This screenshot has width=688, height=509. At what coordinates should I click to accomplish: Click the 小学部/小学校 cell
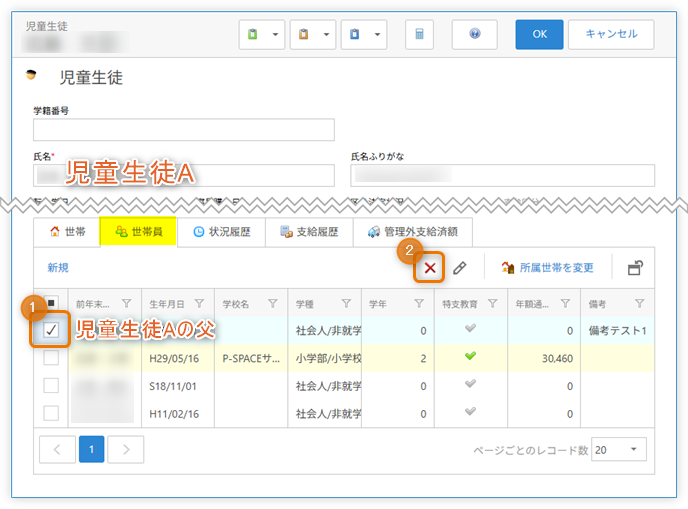click(325, 358)
